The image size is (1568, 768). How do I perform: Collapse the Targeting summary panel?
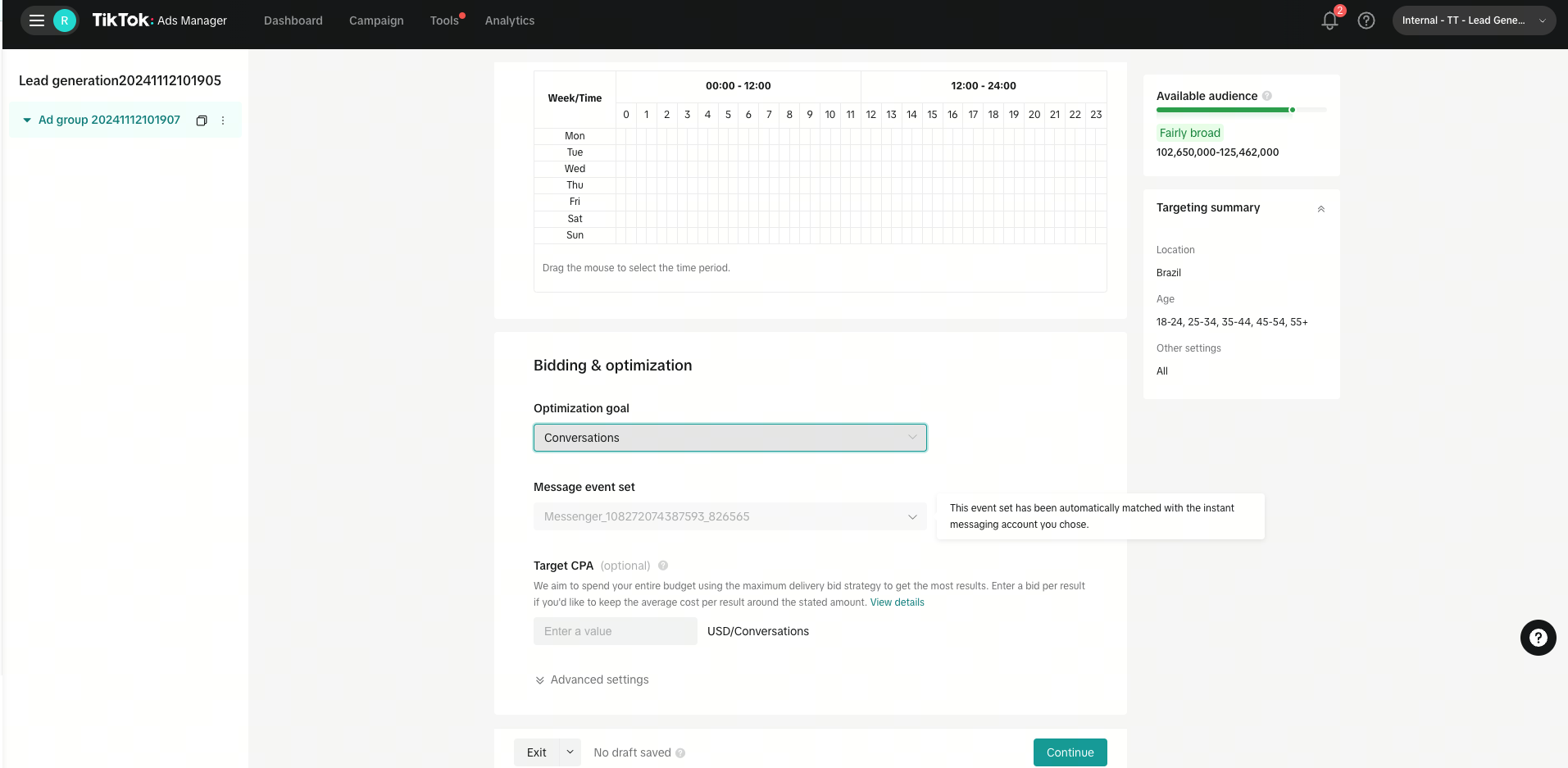coord(1321,209)
